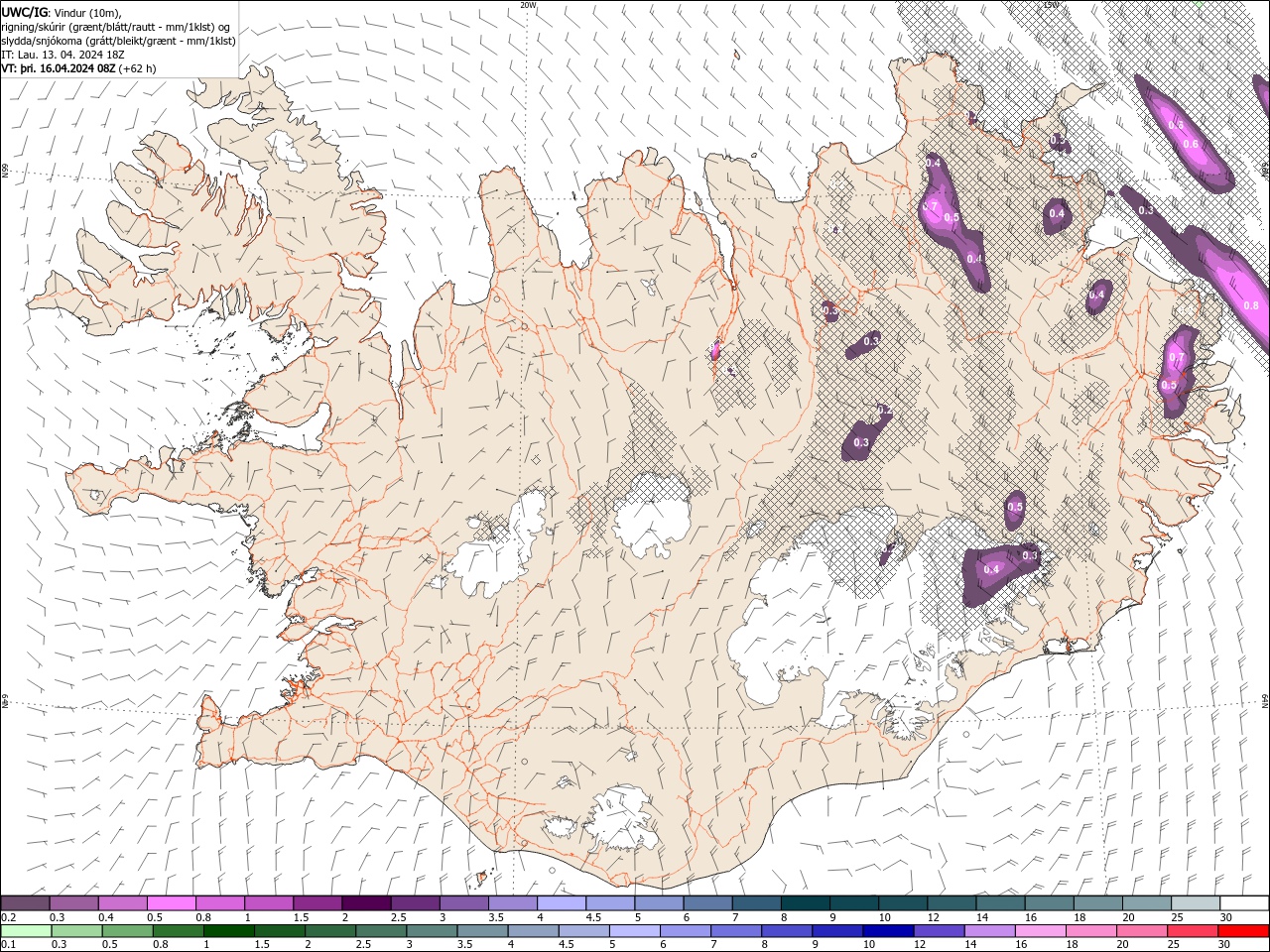Click the 'UWC/IG: Vindur (10m),' title line
This screenshot has height=952, width=1270.
(x=62, y=12)
